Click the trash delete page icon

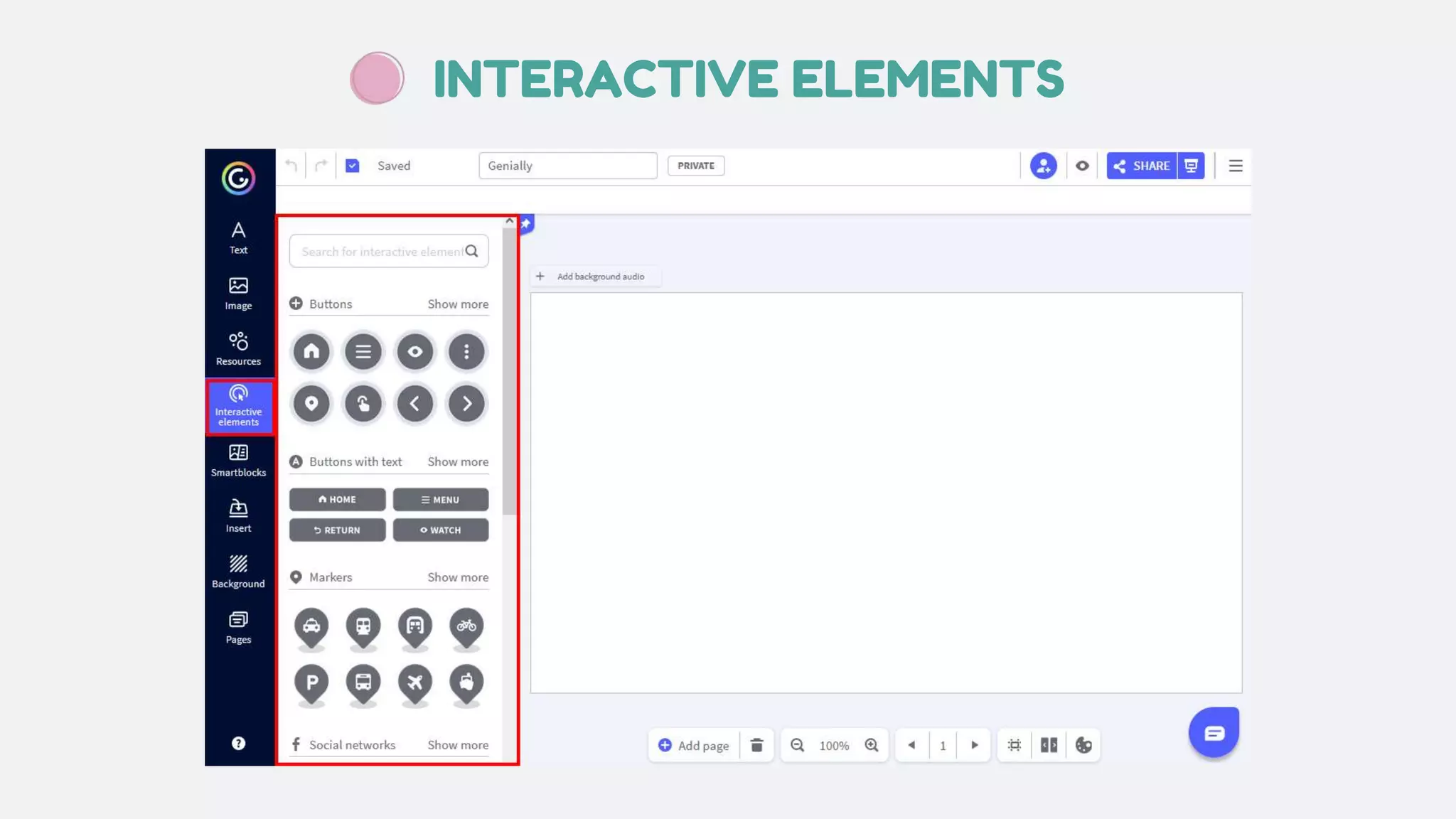[x=756, y=745]
